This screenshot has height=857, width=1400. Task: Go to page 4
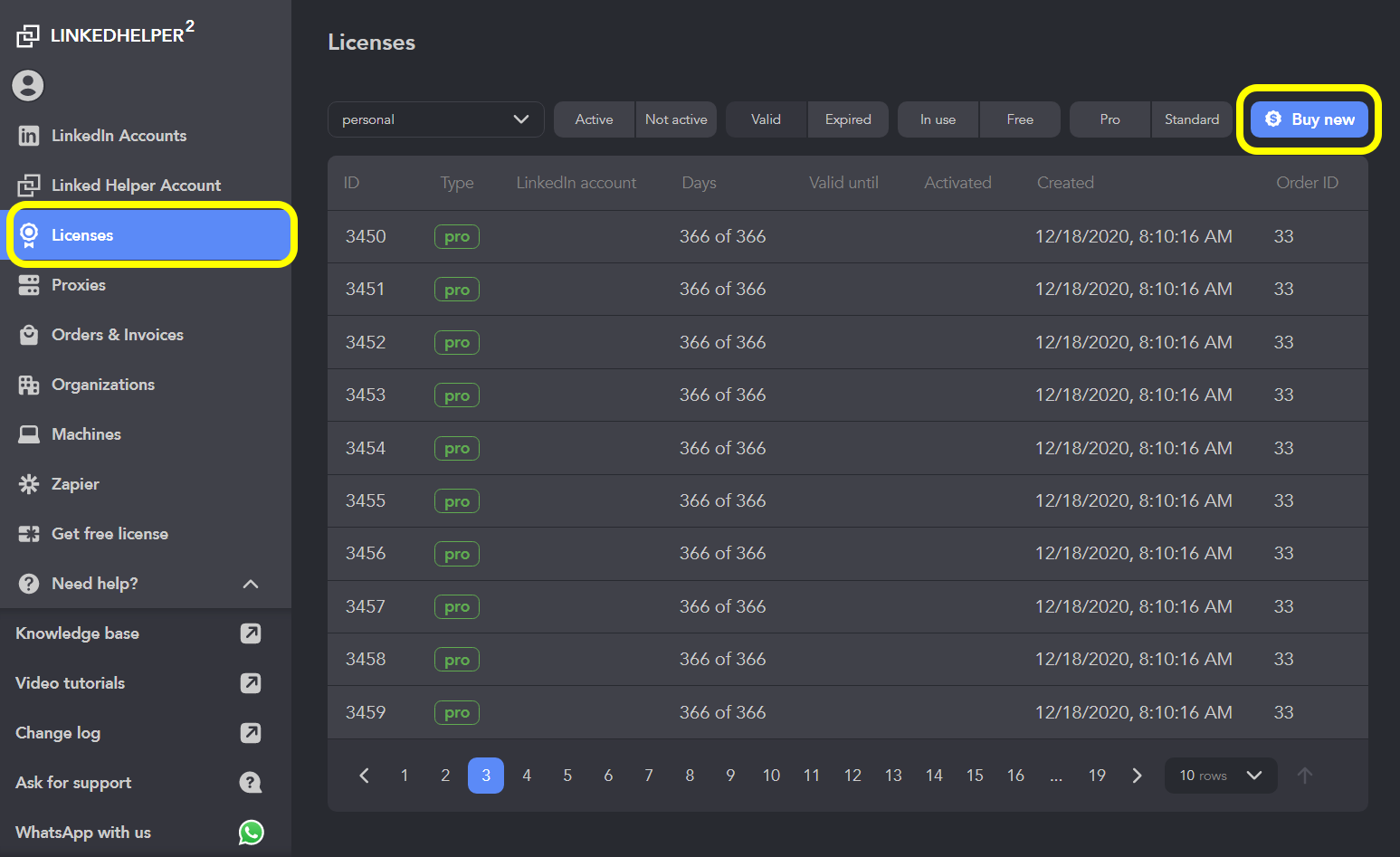[527, 776]
